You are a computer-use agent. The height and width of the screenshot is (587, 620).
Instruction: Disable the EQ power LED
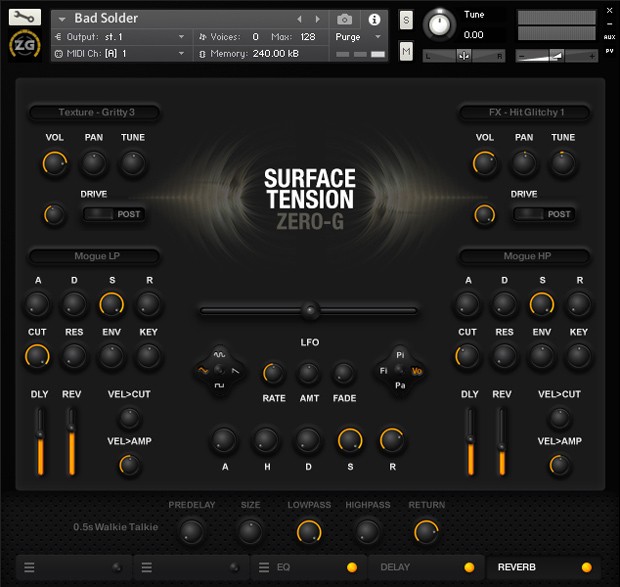(x=352, y=567)
